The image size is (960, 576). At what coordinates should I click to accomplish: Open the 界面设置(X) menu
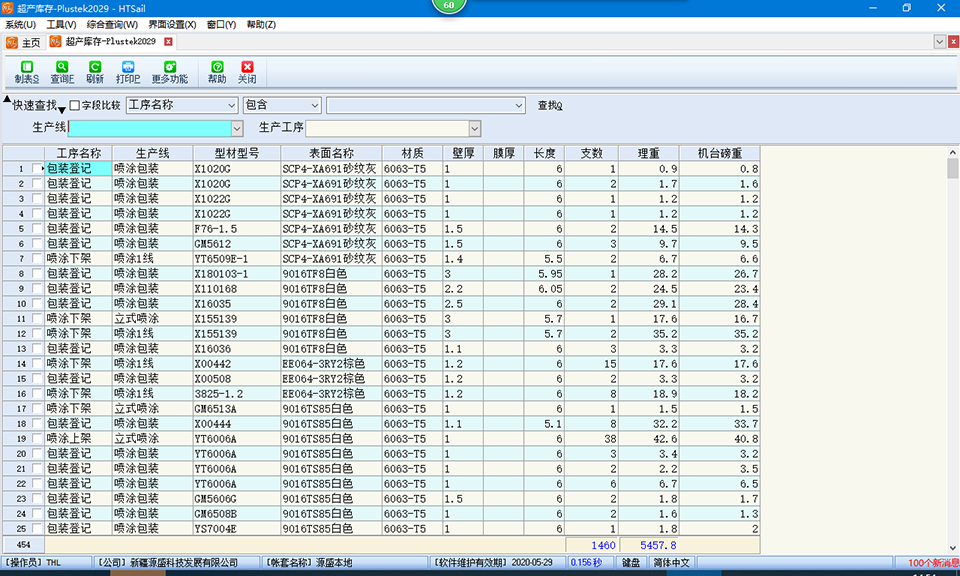pos(172,24)
